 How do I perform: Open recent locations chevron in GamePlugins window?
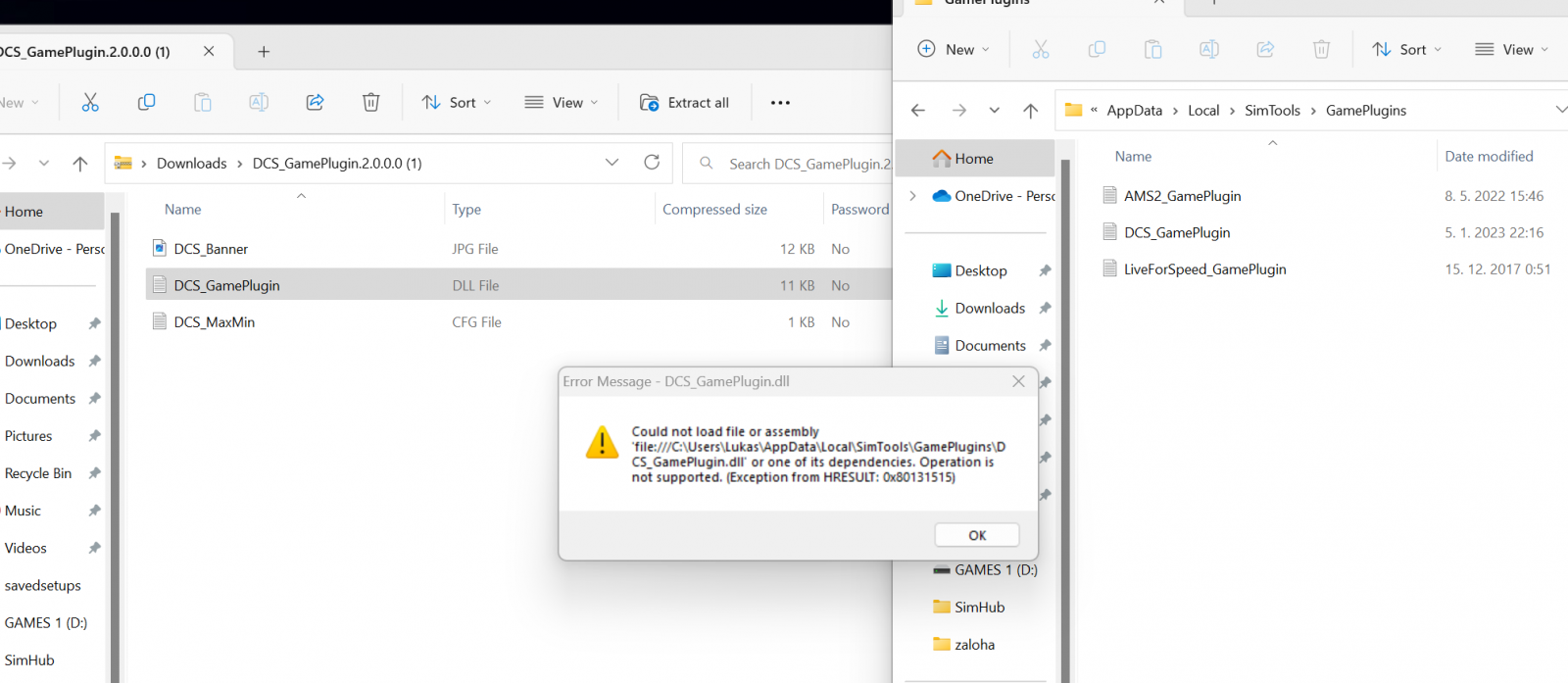(x=995, y=111)
